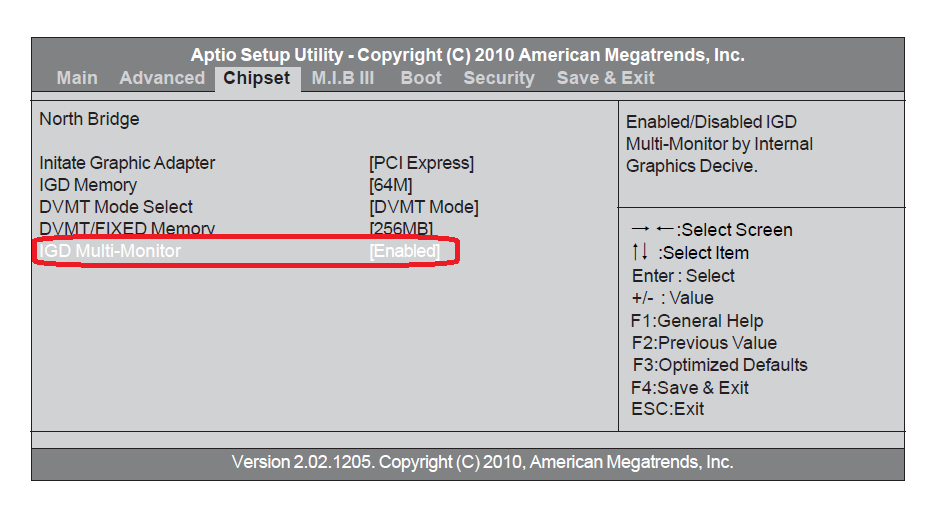Open the PCI Express value dropdown
942x520 pixels.
pyautogui.click(x=421, y=162)
